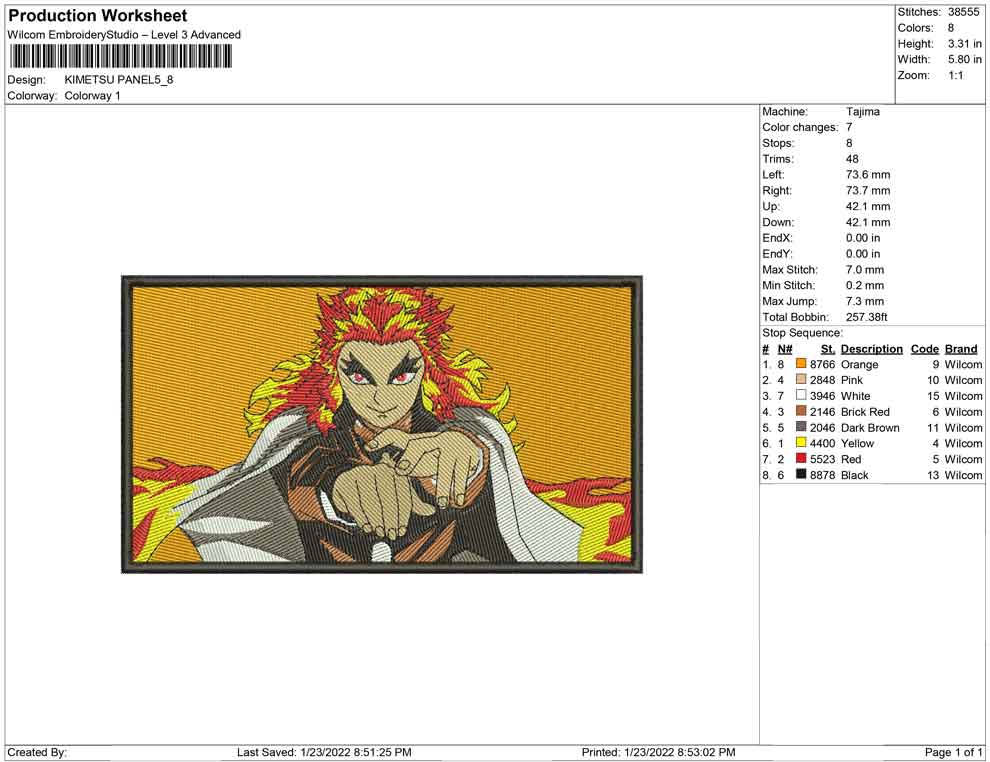Click 'Wilcom EmbroideryStudio – Level 3 Advanced' text
The image size is (990, 762).
pyautogui.click(x=124, y=35)
